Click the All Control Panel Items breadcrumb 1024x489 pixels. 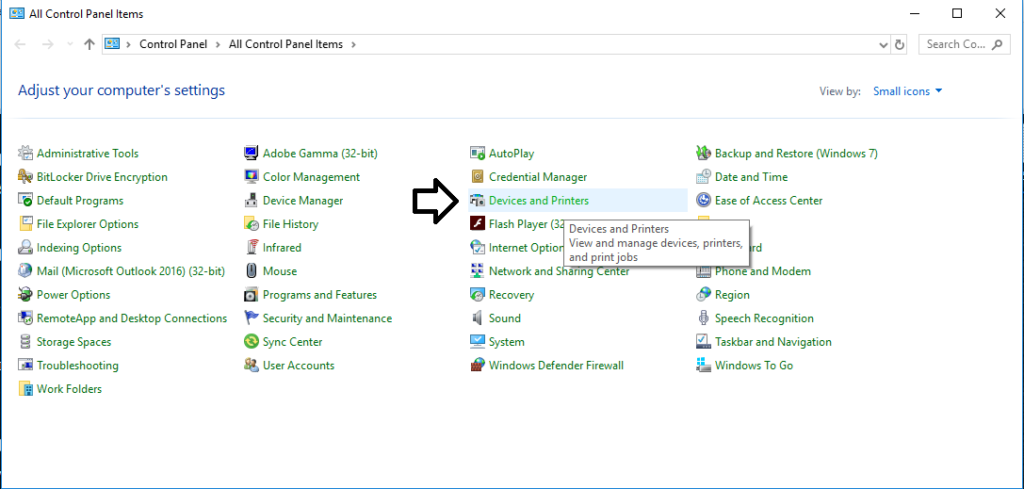point(285,44)
